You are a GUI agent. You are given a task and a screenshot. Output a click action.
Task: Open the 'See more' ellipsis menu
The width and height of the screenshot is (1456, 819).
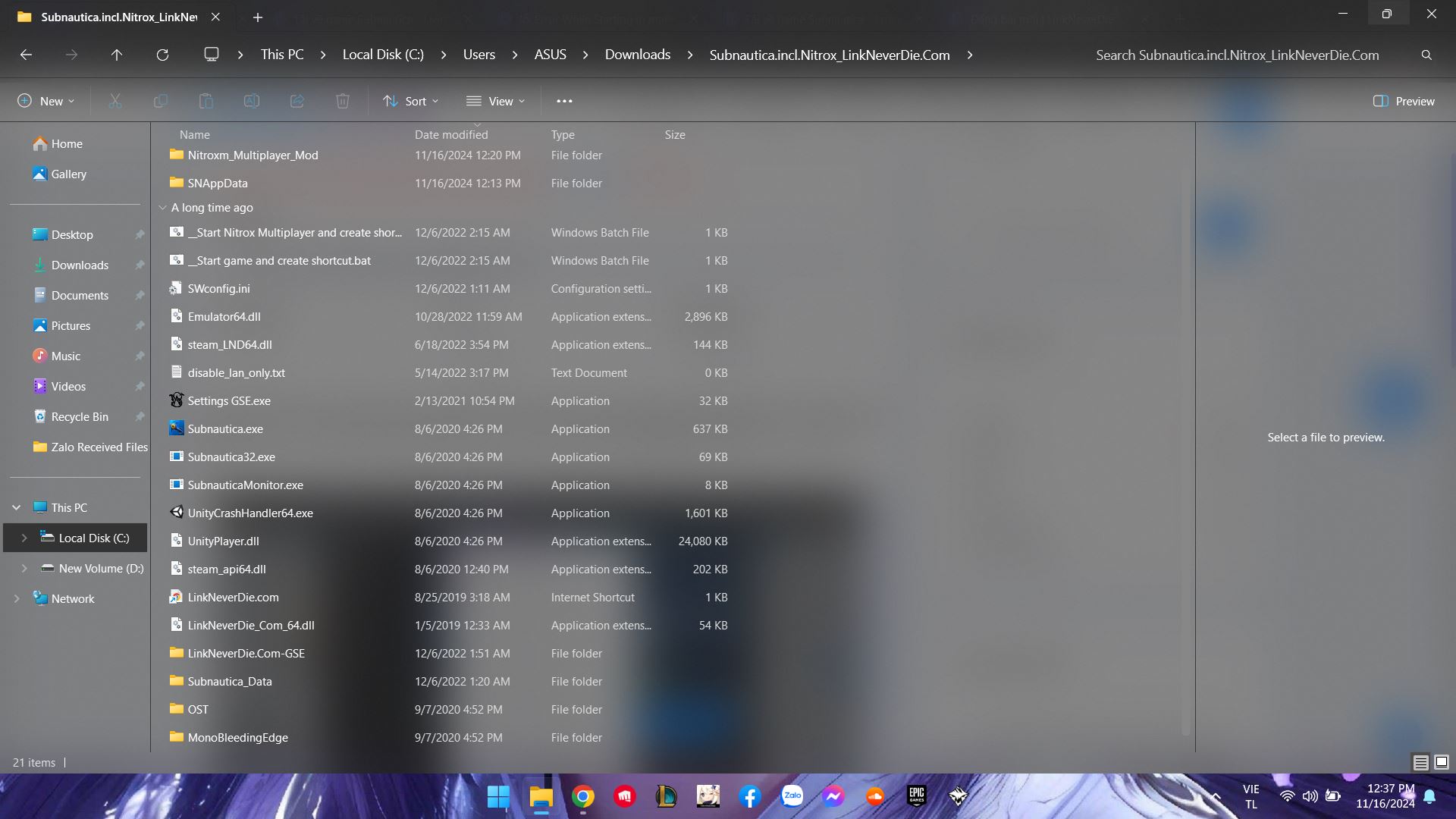pos(564,100)
